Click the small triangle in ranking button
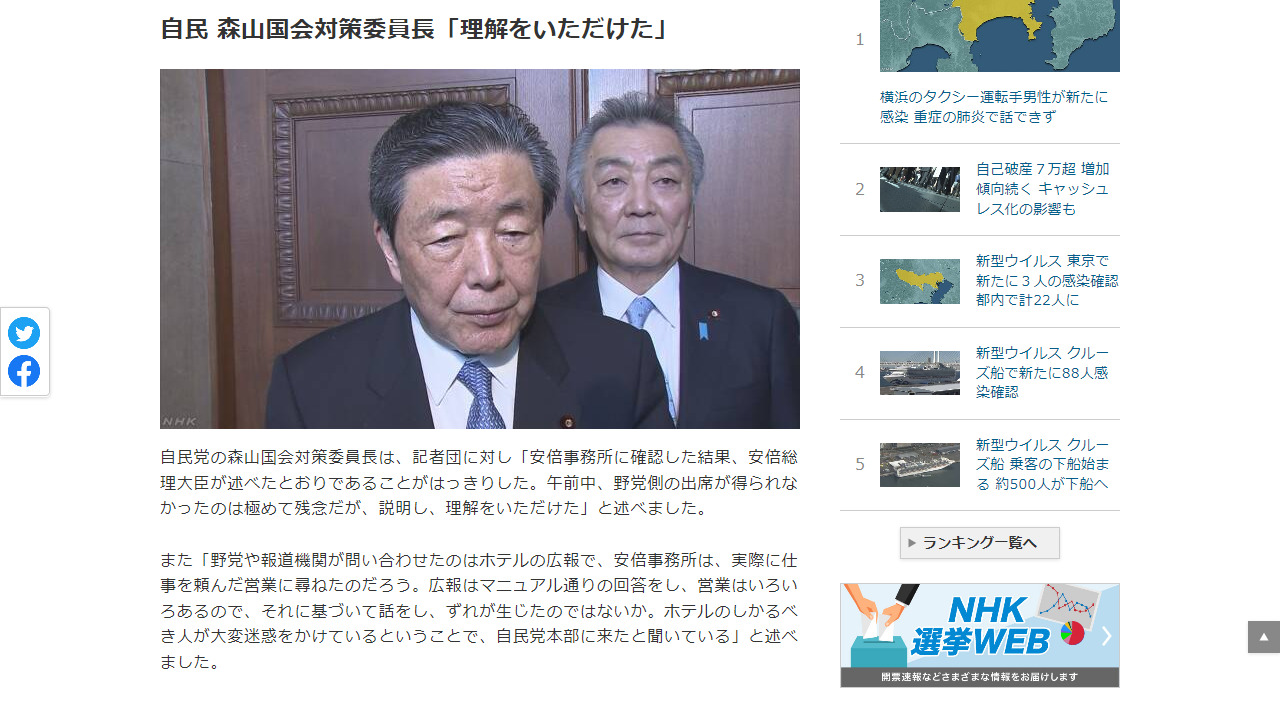Screen dimensions: 1280x704 click(x=912, y=543)
